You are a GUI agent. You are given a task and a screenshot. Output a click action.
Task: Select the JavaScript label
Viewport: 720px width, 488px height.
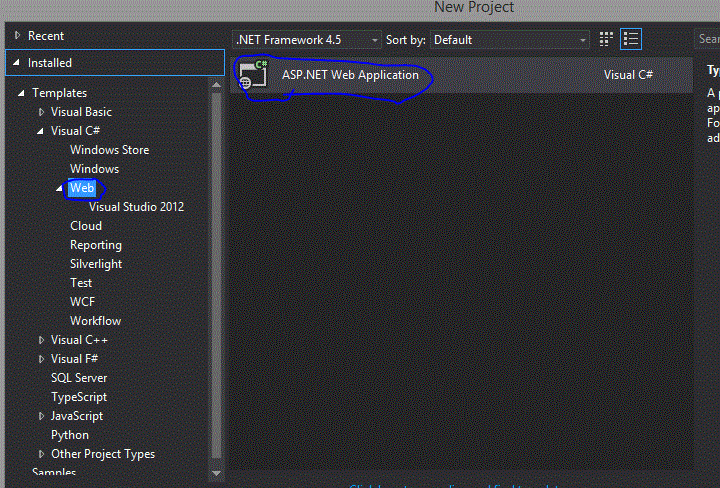point(77,416)
